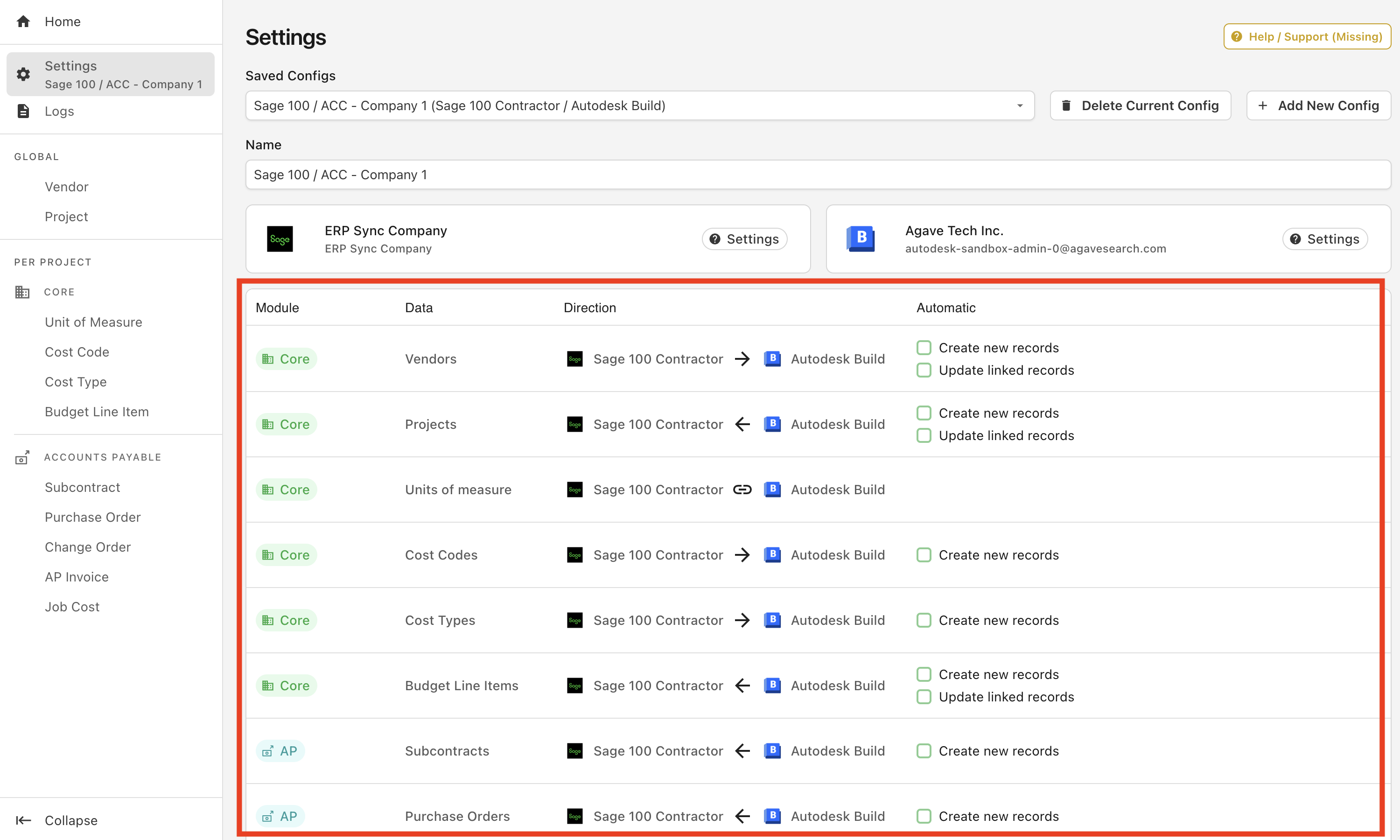
Task: Check Update linked records for Projects
Action: (924, 435)
